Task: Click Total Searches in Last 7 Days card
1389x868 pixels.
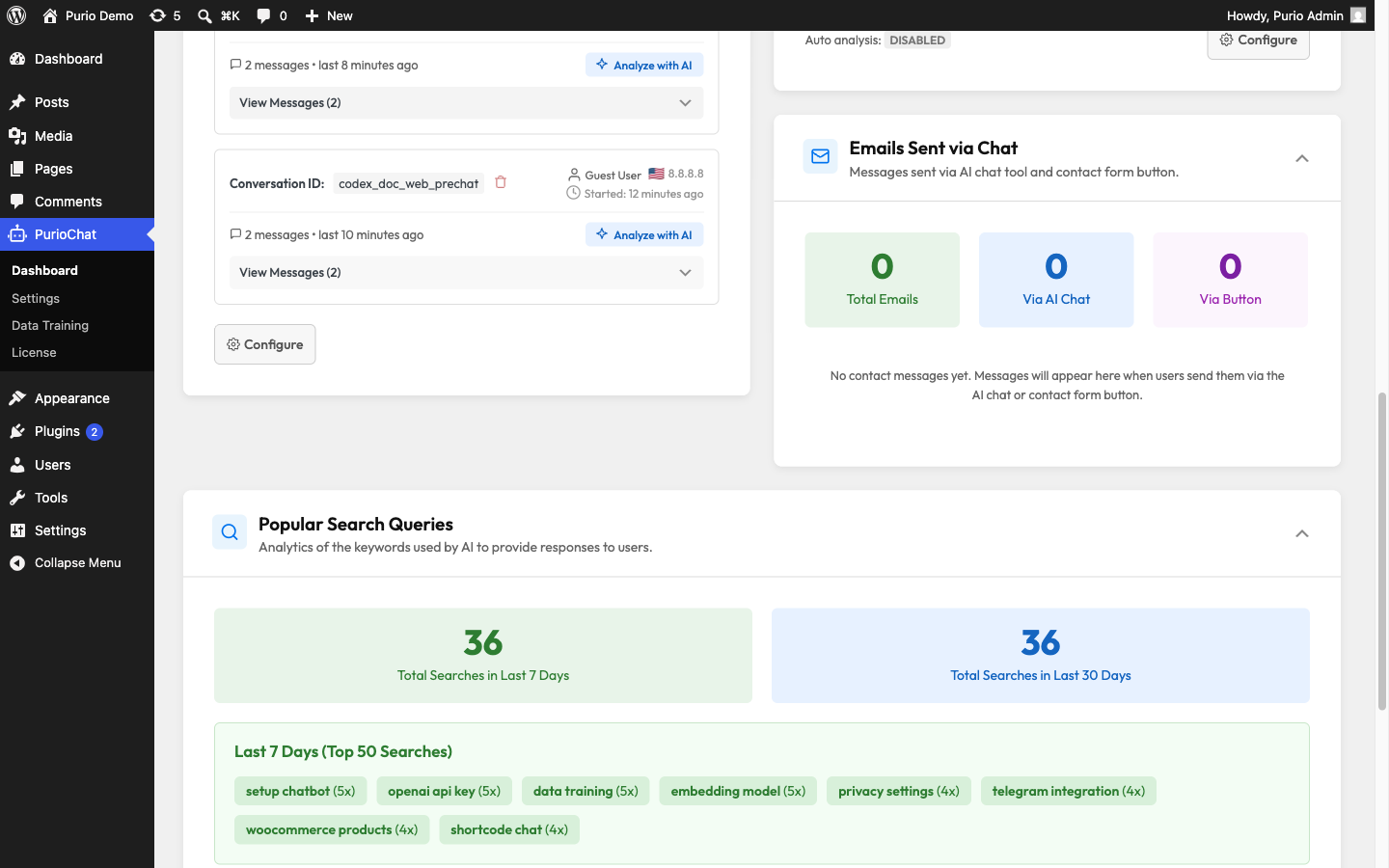Action: click(483, 656)
